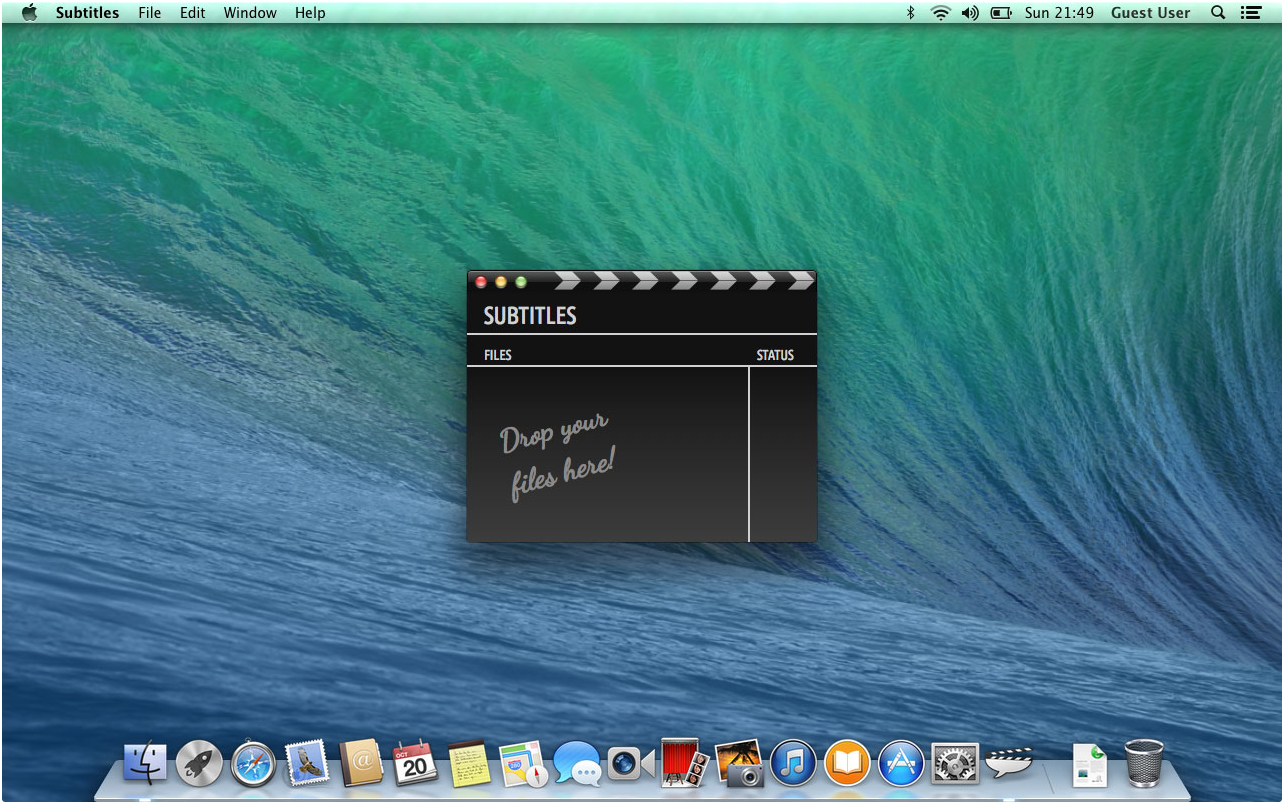Open the File menu
The width and height of the screenshot is (1285, 803).
click(x=149, y=13)
